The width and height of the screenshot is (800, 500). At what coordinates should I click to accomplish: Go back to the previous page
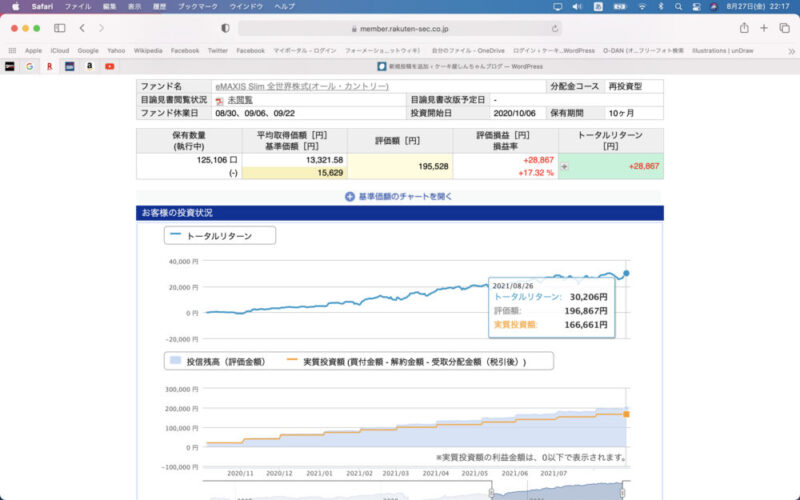coord(82,28)
